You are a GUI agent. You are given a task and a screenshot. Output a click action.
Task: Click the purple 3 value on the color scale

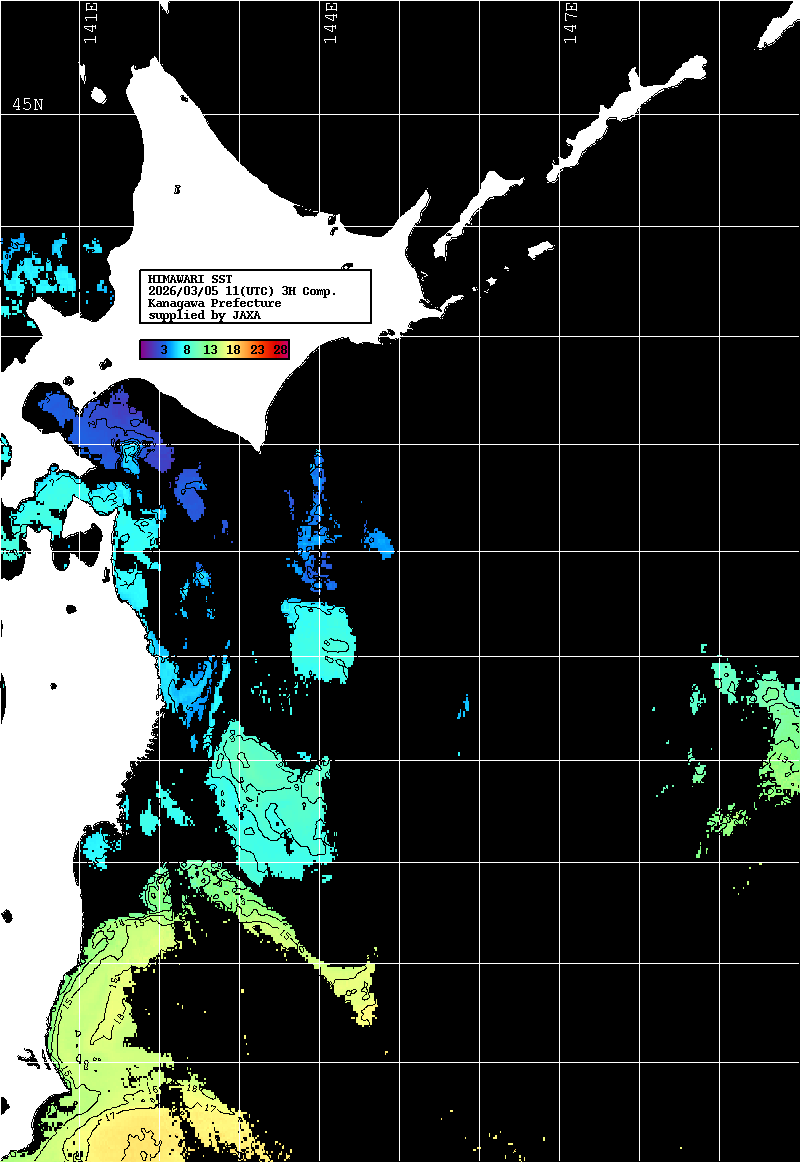(x=163, y=350)
